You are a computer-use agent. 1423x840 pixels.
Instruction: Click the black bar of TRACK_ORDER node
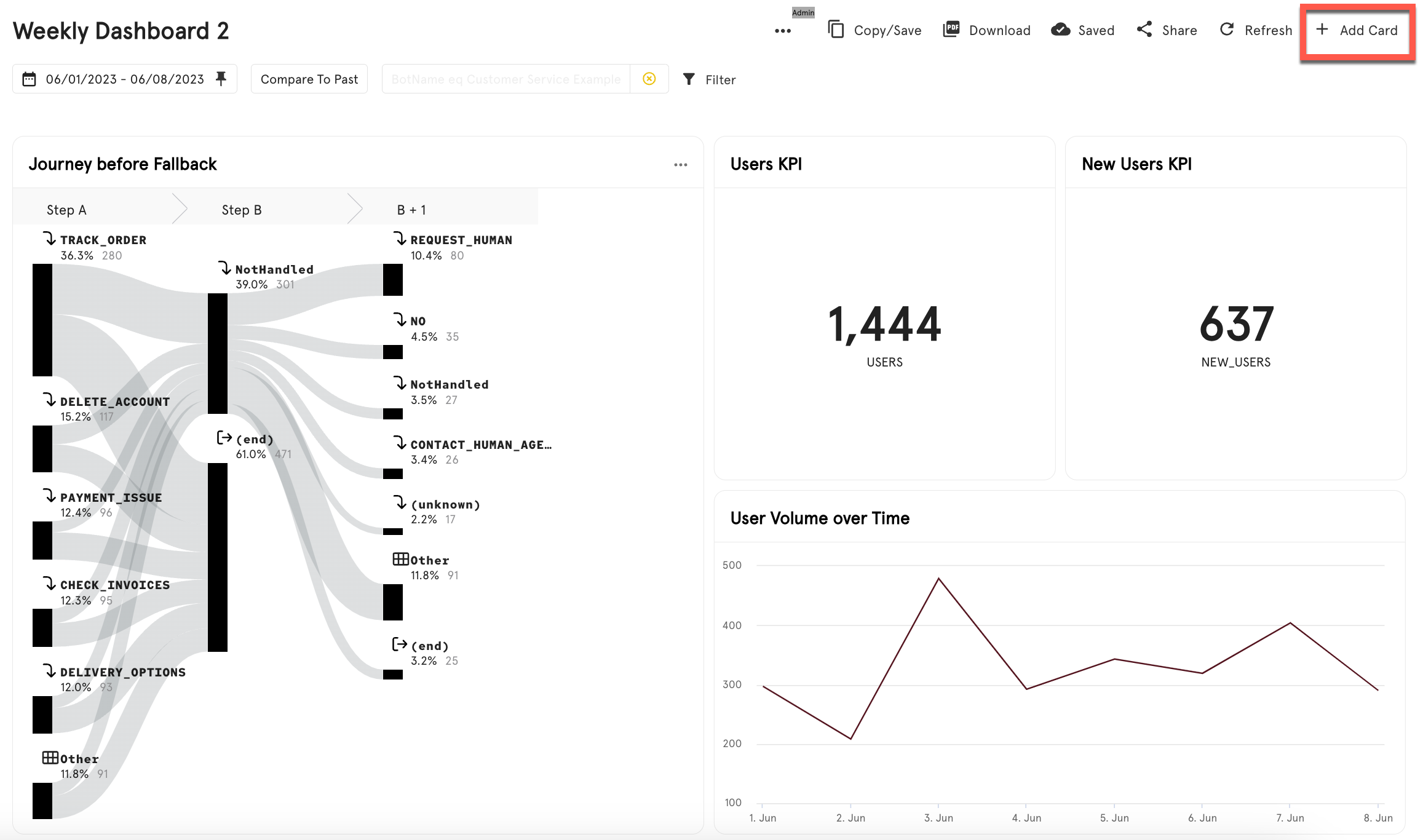pyautogui.click(x=42, y=320)
